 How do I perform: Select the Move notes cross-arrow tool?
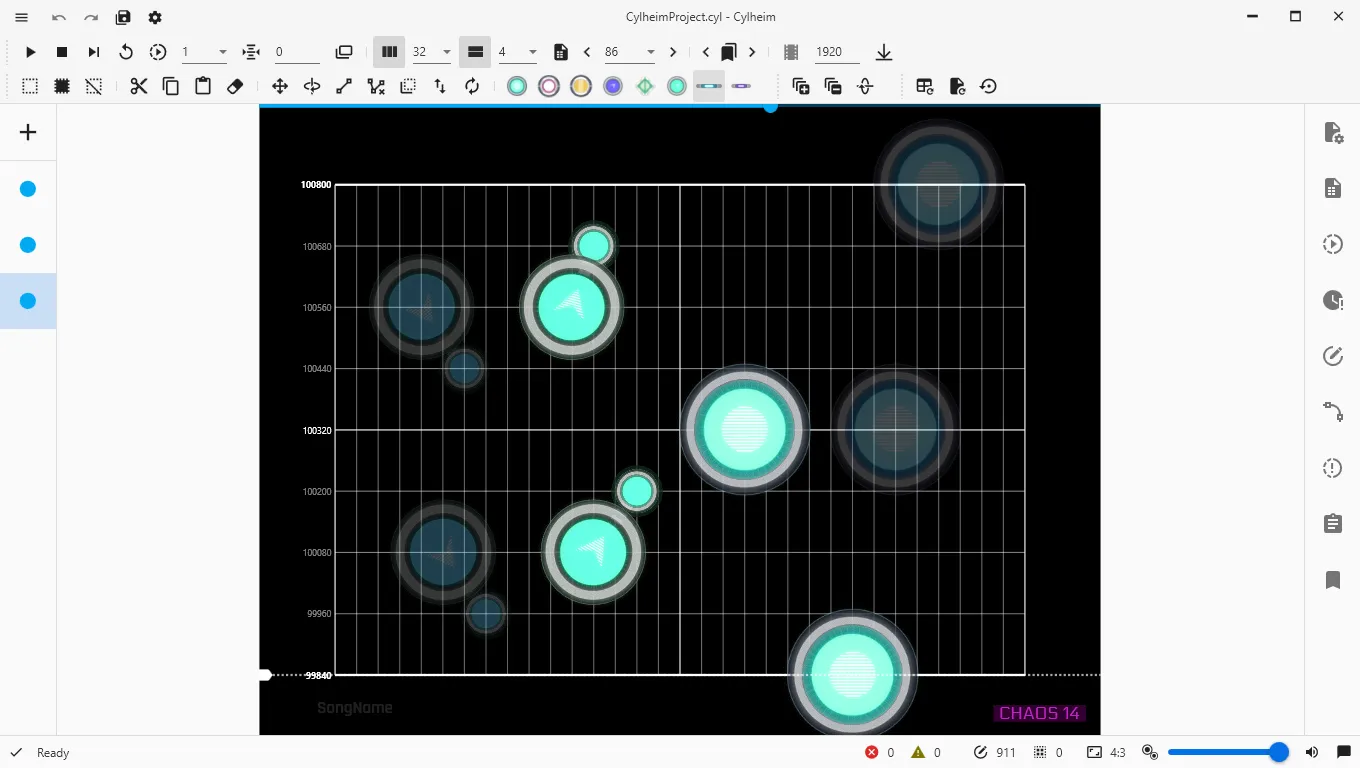tap(280, 87)
